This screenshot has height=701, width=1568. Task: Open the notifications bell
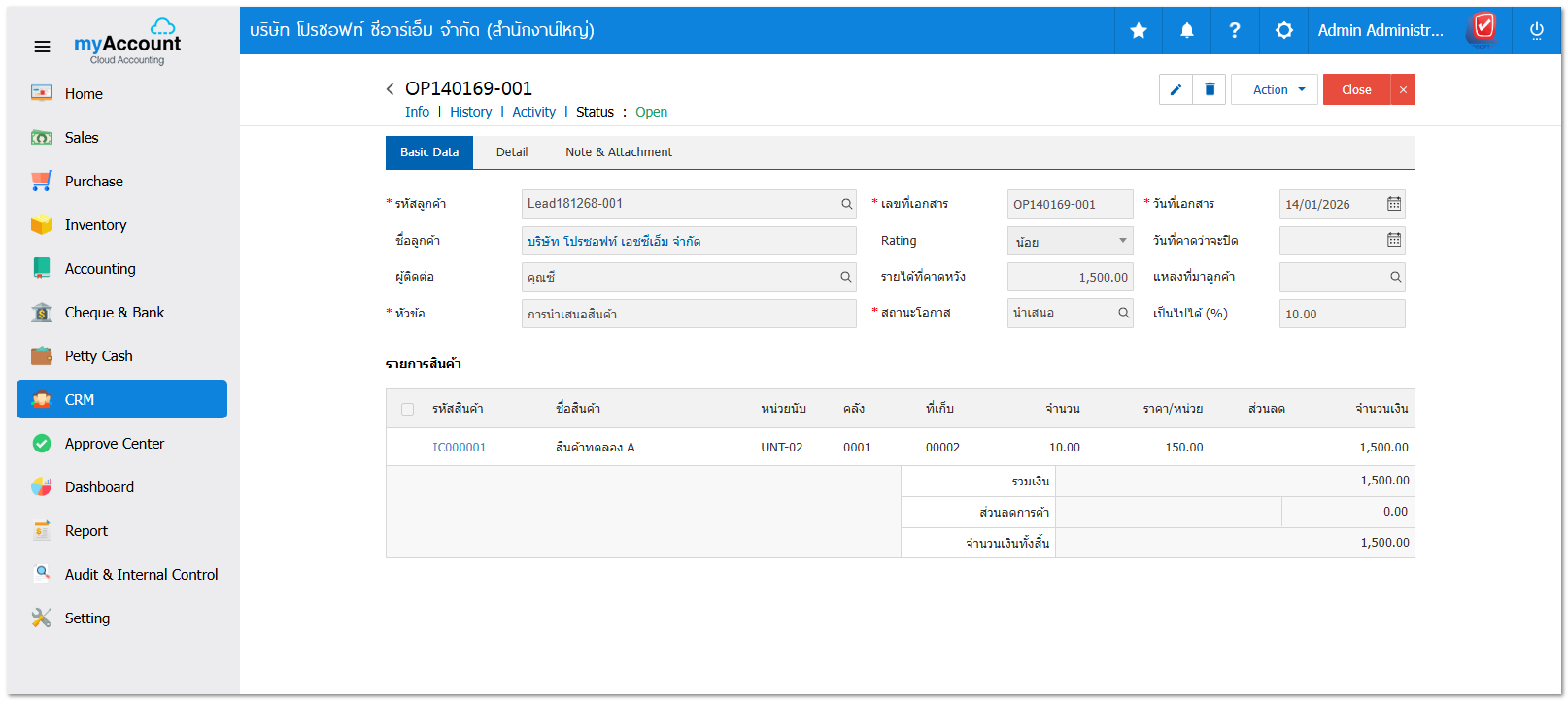pyautogui.click(x=1186, y=31)
